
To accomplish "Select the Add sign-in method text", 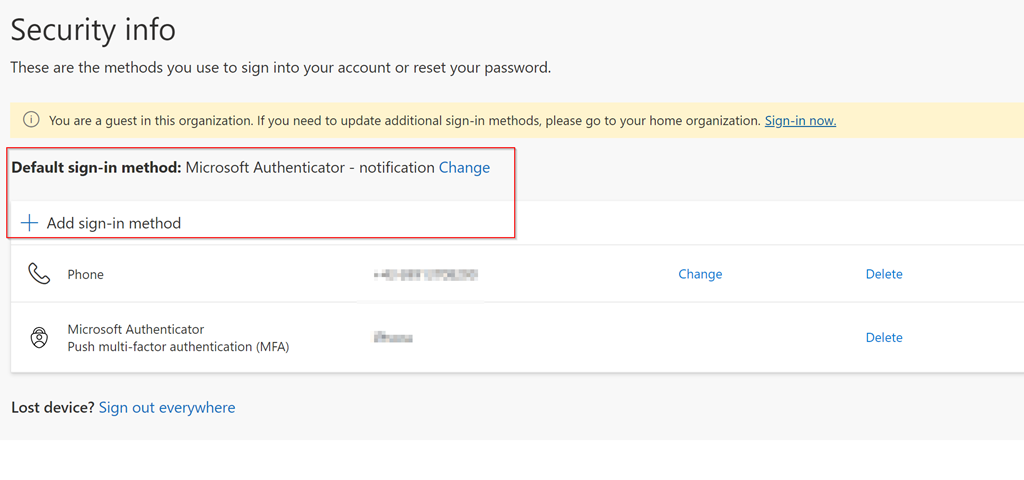I will pos(114,223).
